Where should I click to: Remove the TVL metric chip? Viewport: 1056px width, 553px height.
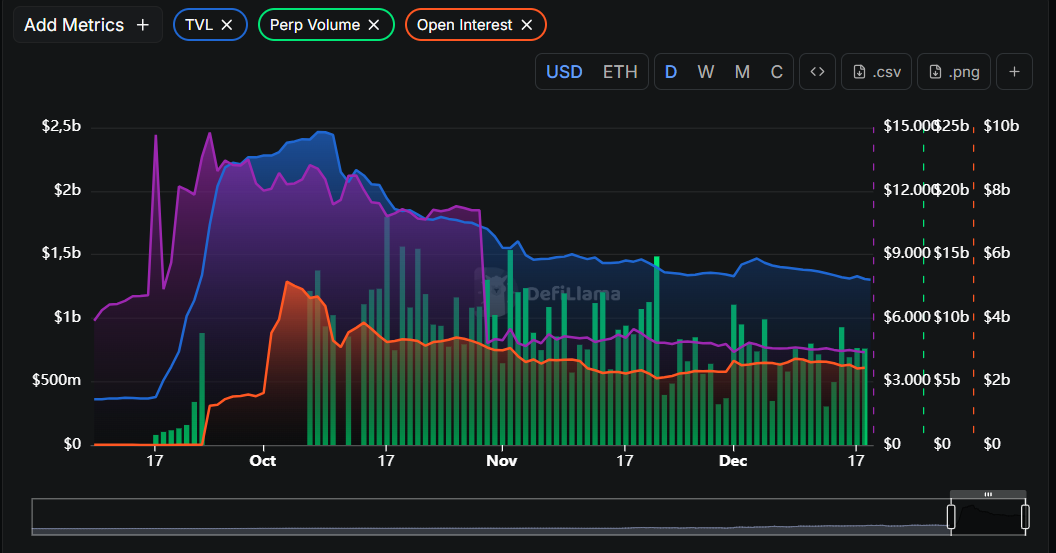pyautogui.click(x=227, y=25)
